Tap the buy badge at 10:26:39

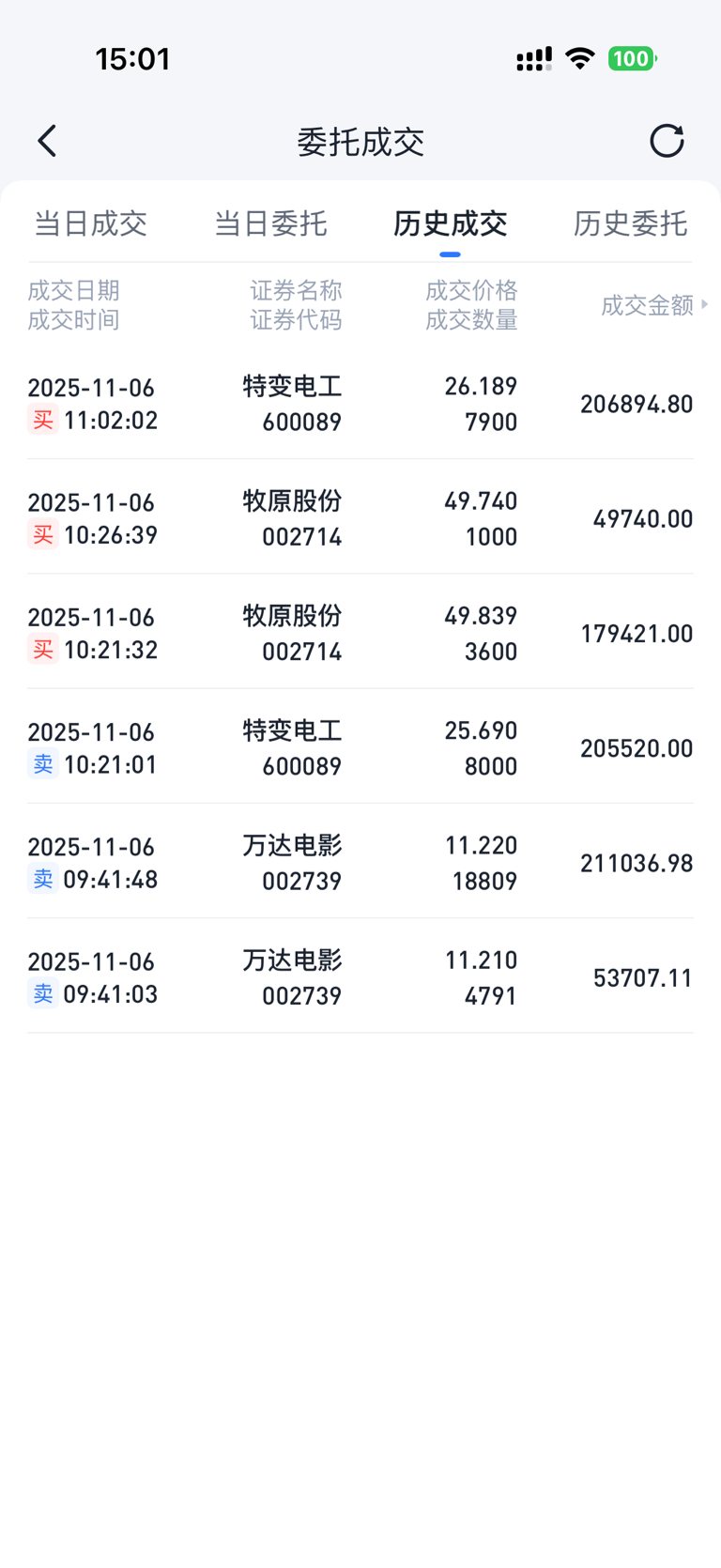[43, 535]
